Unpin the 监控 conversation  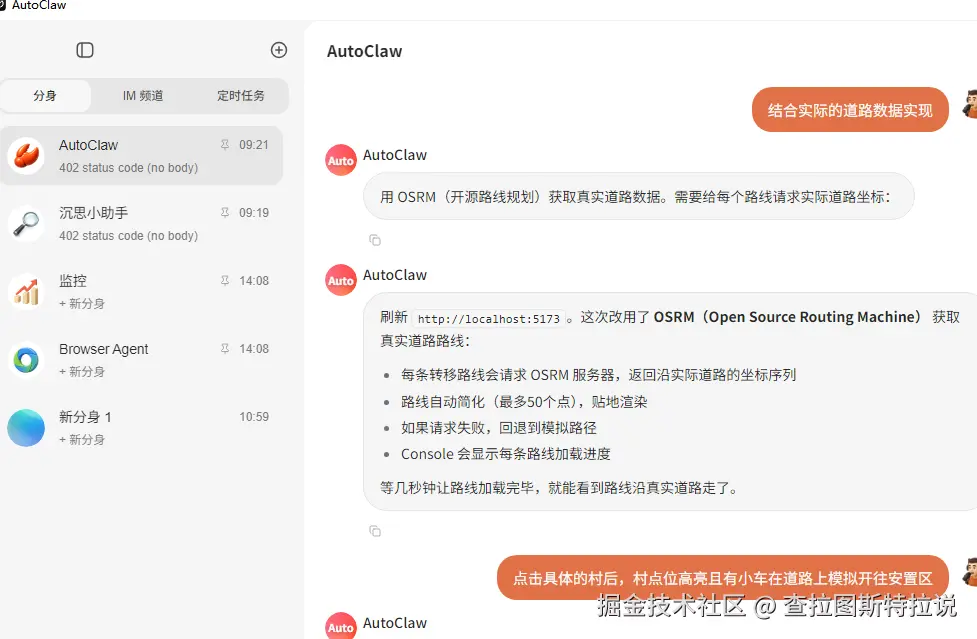pyautogui.click(x=225, y=281)
